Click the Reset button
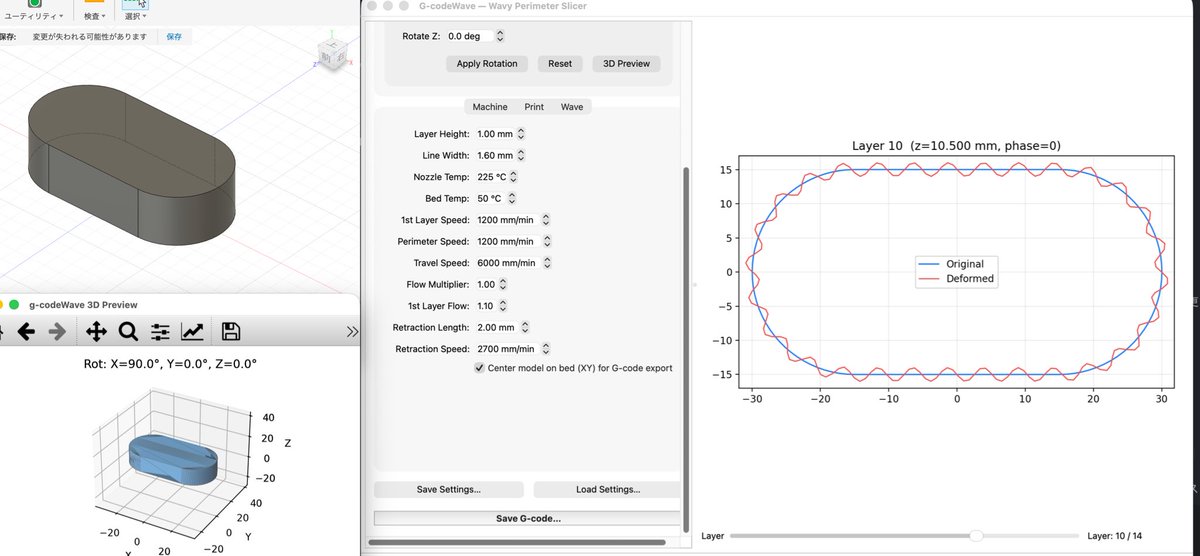1200x556 pixels. pos(560,63)
